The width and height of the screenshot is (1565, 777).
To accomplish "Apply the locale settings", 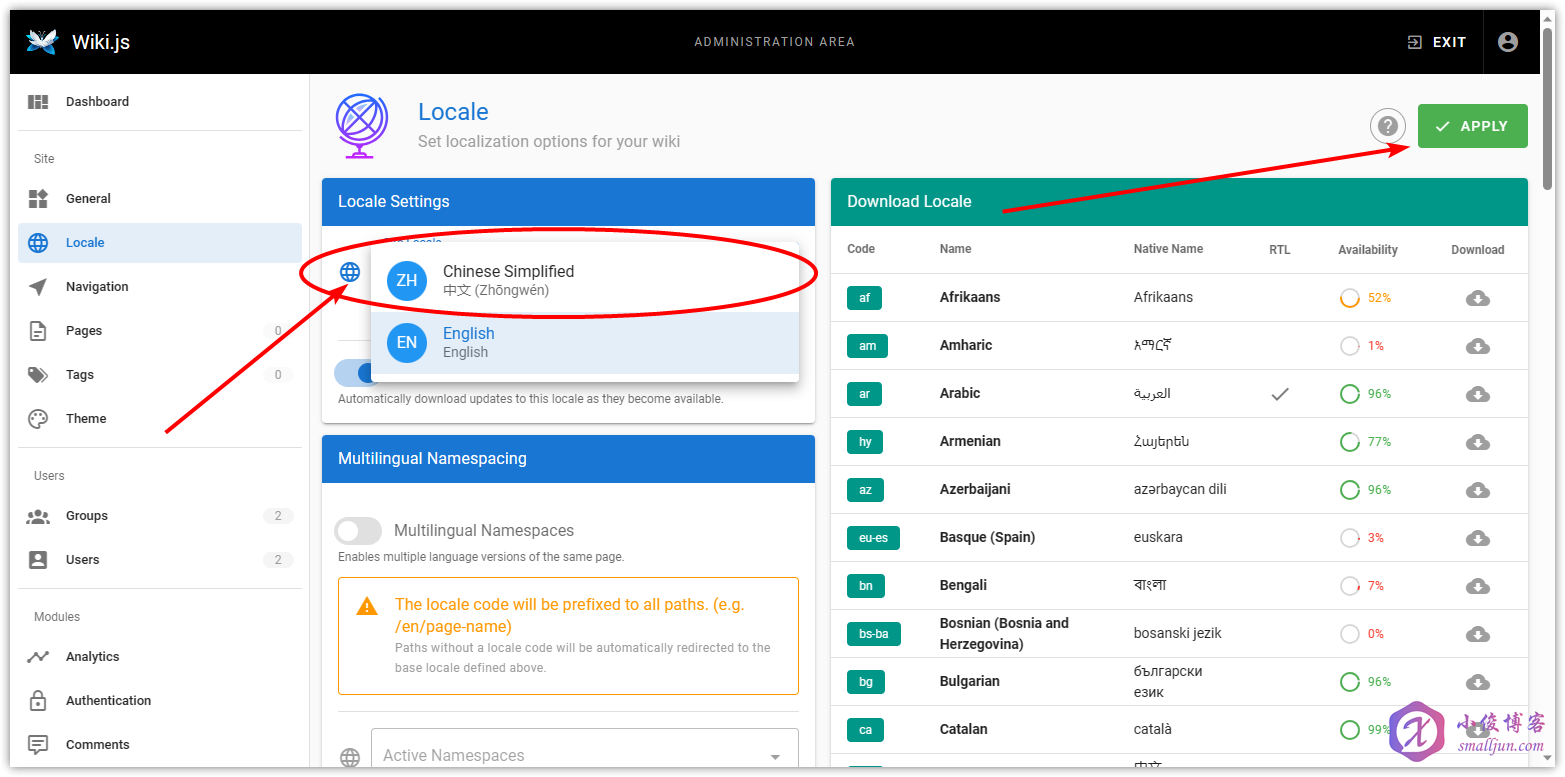I will (1472, 126).
